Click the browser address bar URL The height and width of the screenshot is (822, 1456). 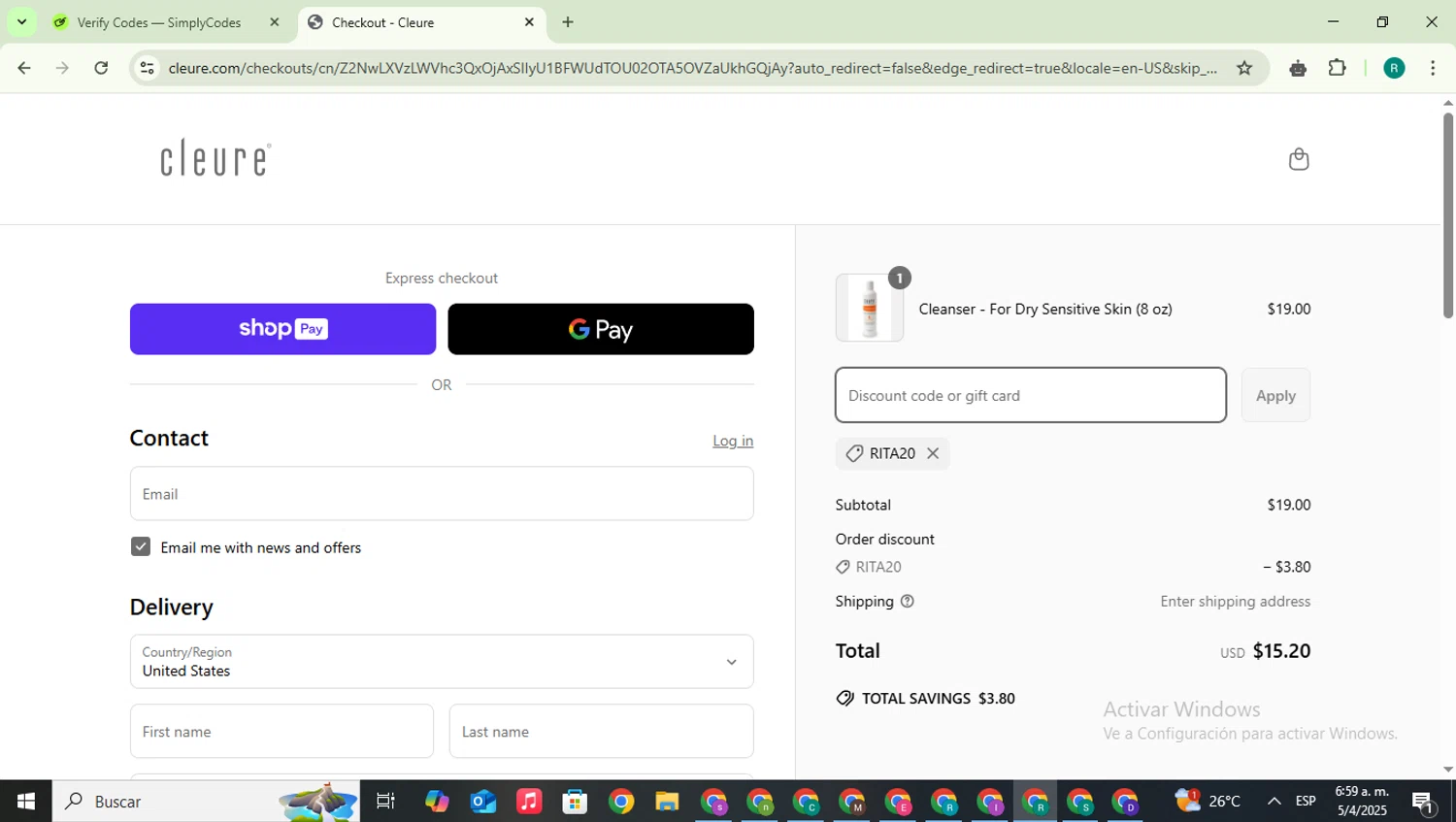tap(691, 68)
